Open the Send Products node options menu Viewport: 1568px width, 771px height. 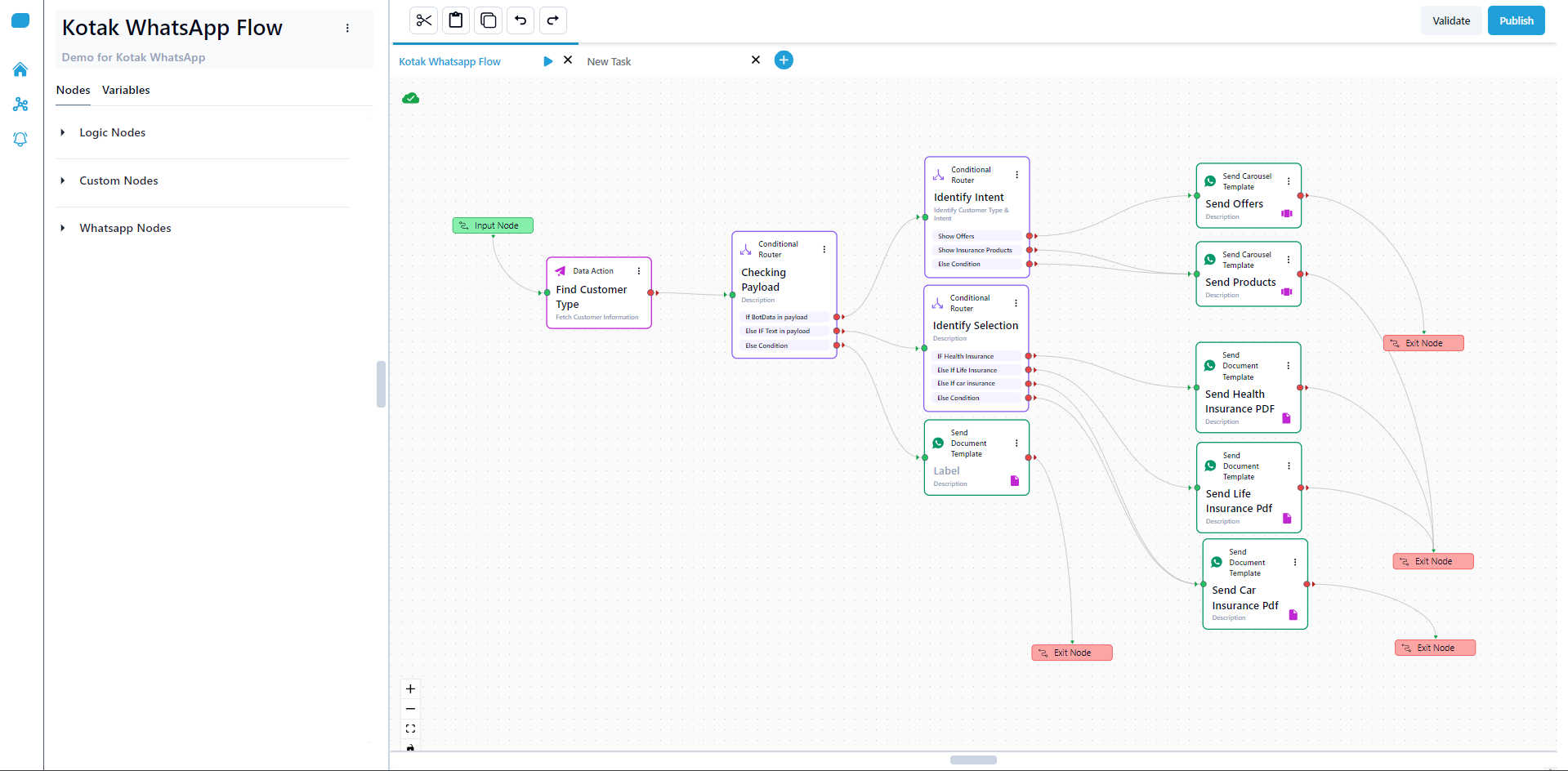click(1289, 260)
